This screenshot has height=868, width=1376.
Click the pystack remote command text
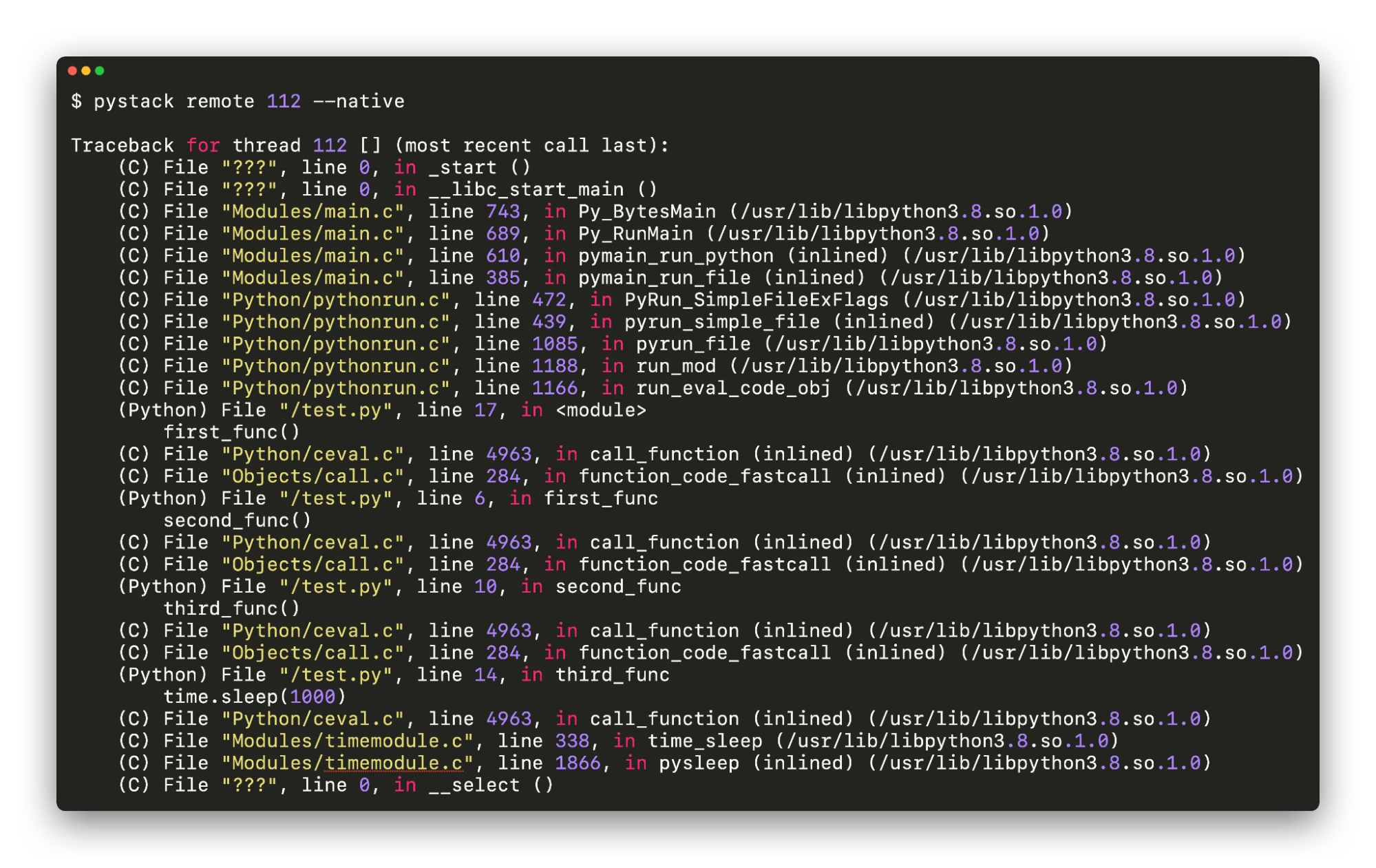point(173,101)
